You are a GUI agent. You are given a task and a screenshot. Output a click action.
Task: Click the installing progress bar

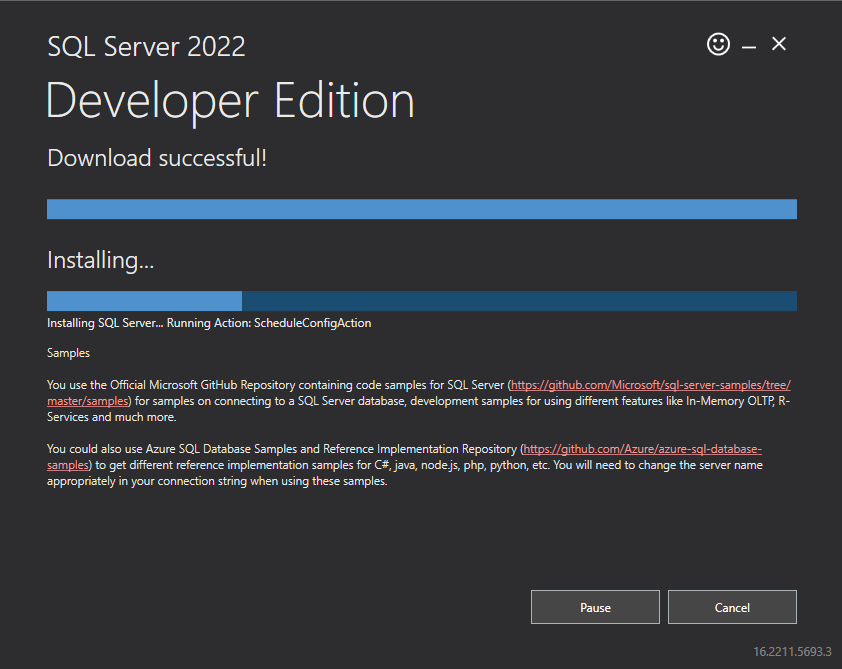(422, 301)
